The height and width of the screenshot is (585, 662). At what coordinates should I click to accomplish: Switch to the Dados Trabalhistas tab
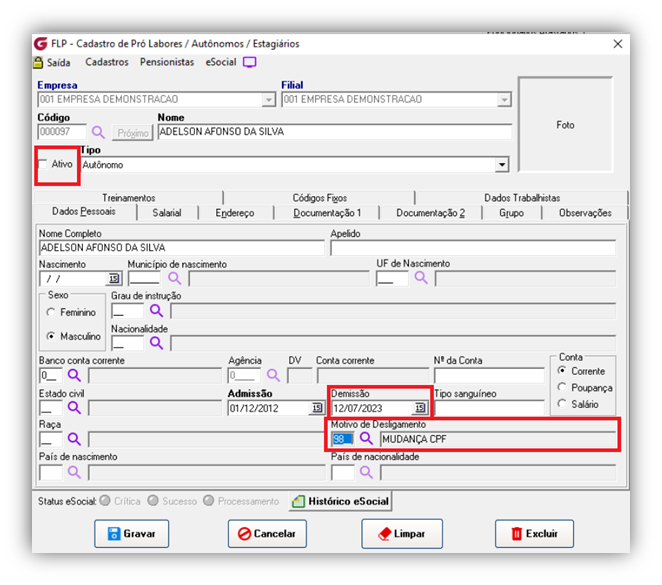522,198
